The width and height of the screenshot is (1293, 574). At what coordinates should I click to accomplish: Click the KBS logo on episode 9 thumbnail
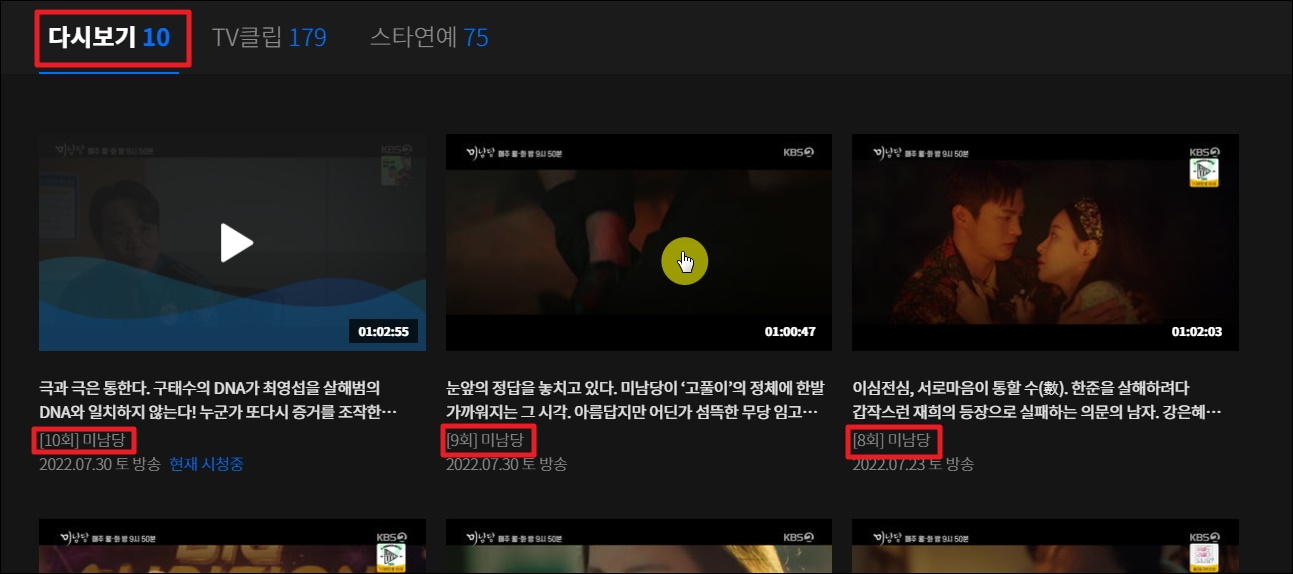coord(800,153)
